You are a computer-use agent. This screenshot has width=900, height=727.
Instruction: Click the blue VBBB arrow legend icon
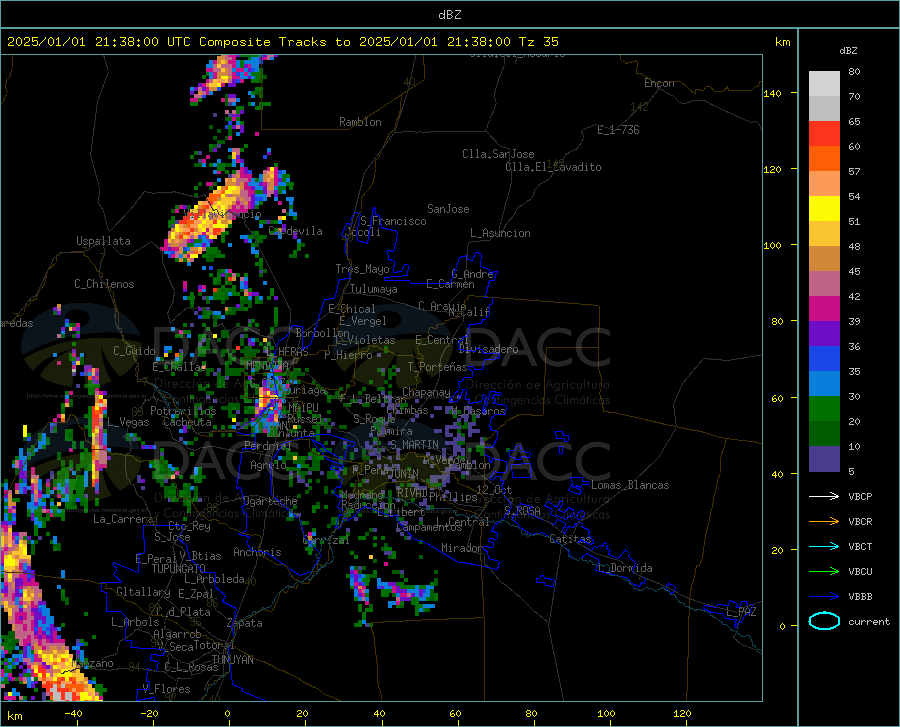824,597
